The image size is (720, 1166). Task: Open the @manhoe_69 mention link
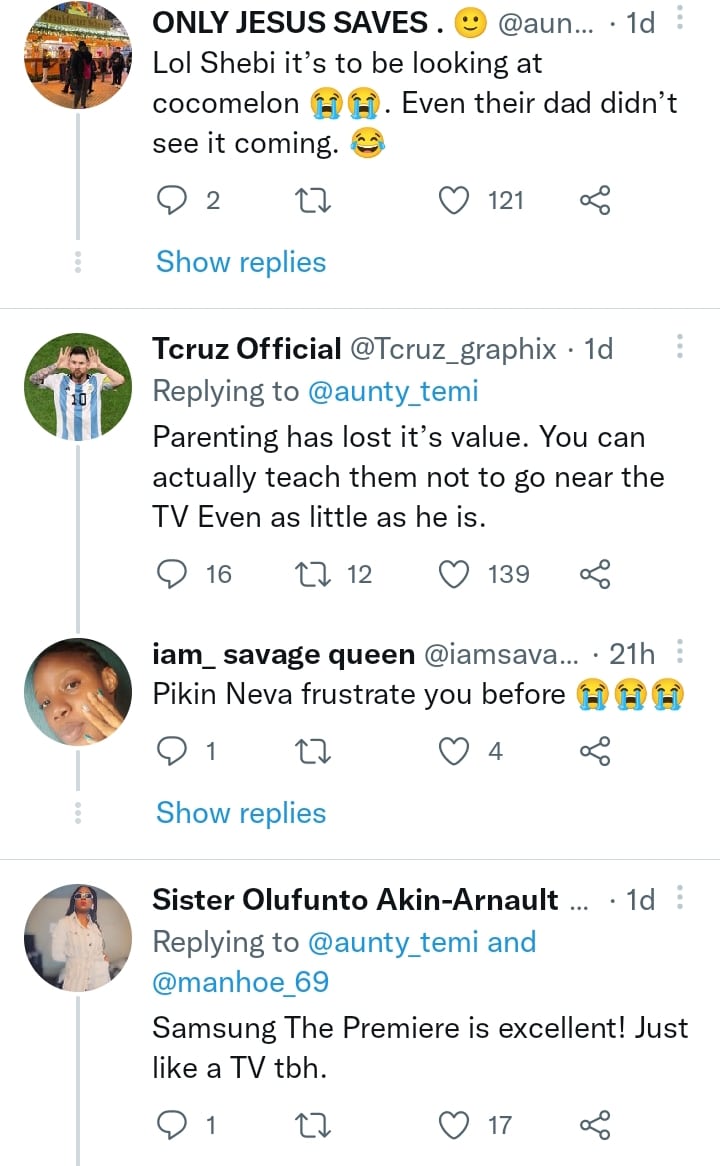tap(240, 982)
